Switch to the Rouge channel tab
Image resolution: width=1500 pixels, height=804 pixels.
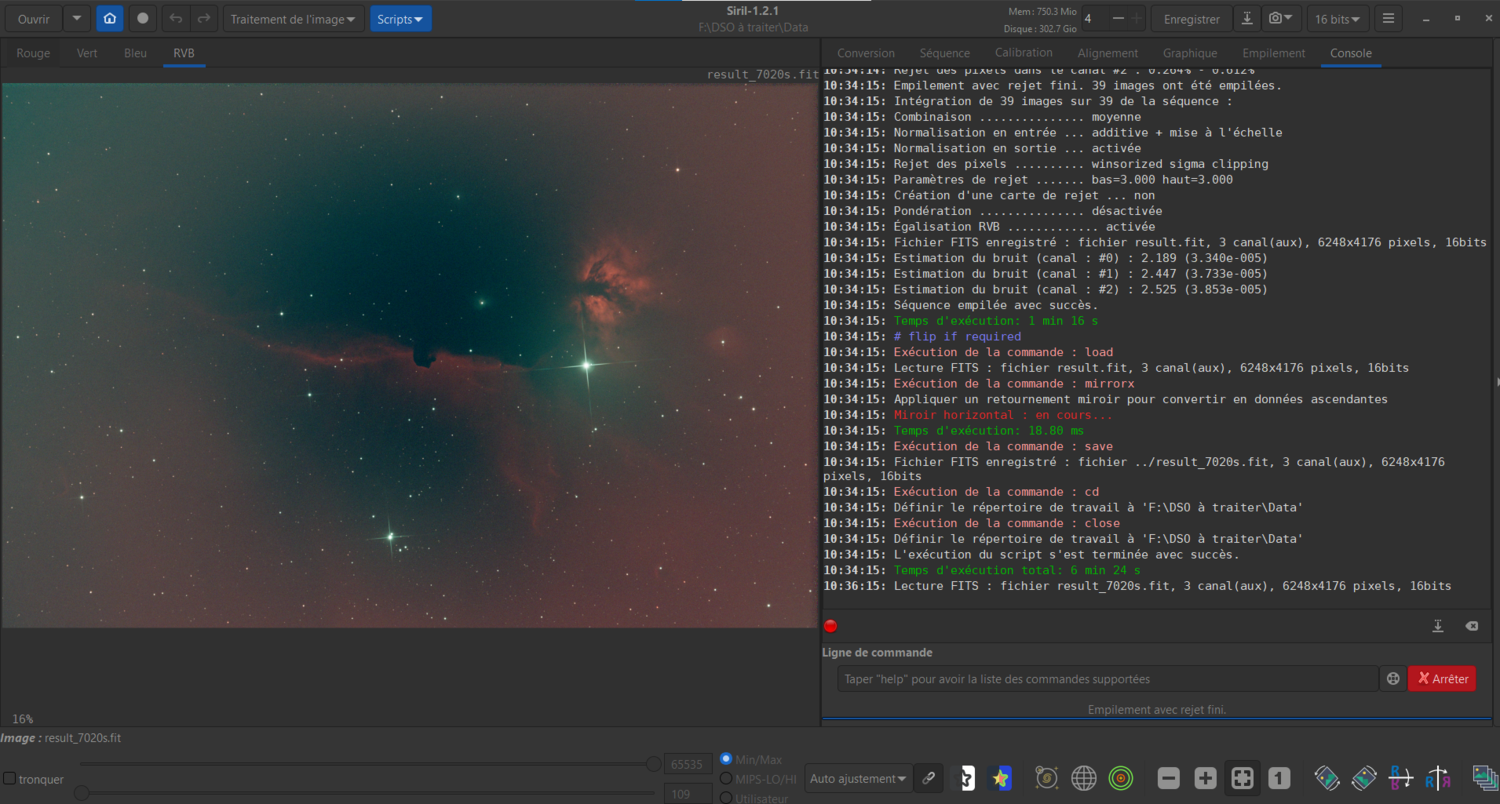(x=33, y=53)
